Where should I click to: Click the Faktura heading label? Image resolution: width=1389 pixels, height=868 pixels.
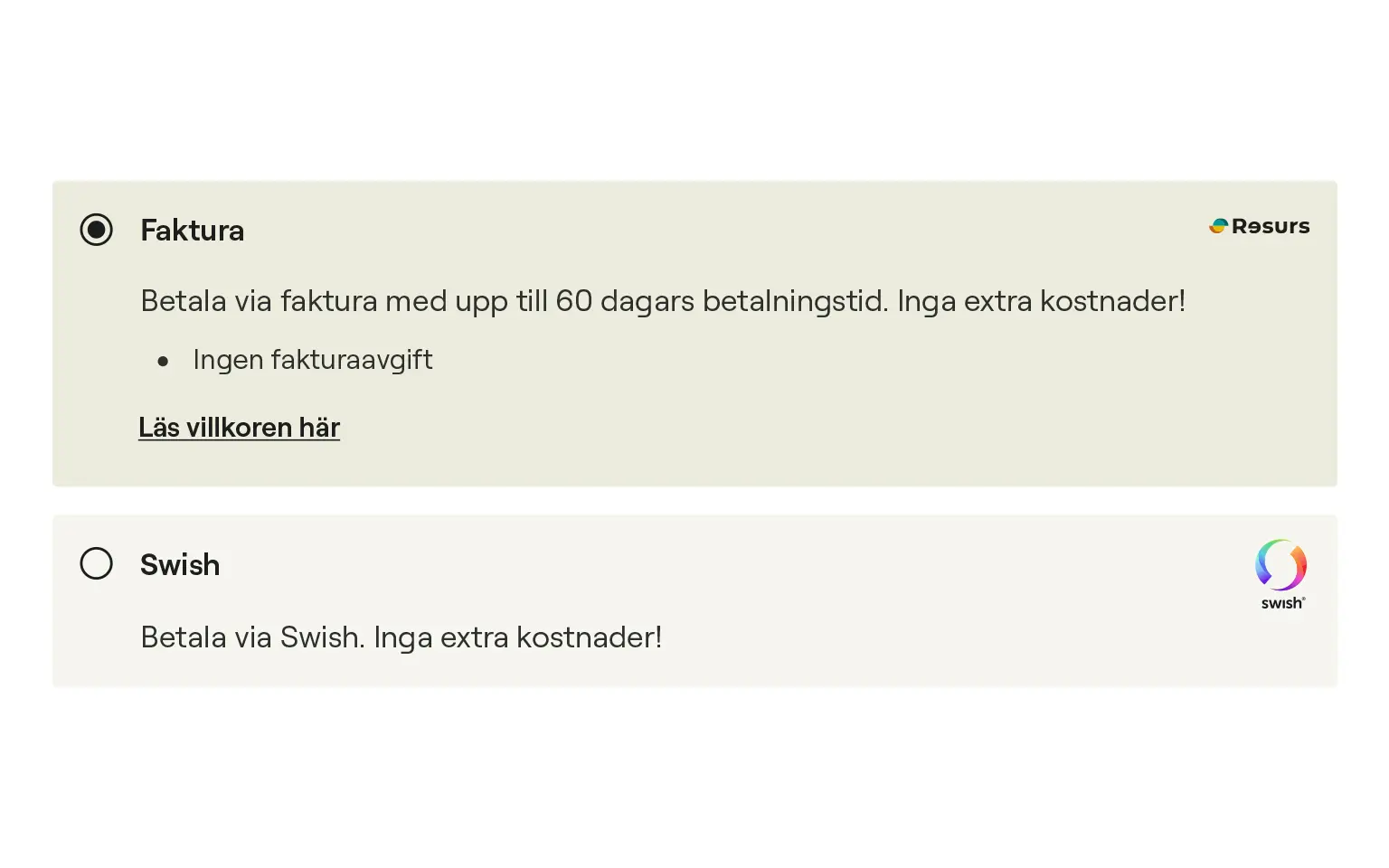pyautogui.click(x=192, y=231)
